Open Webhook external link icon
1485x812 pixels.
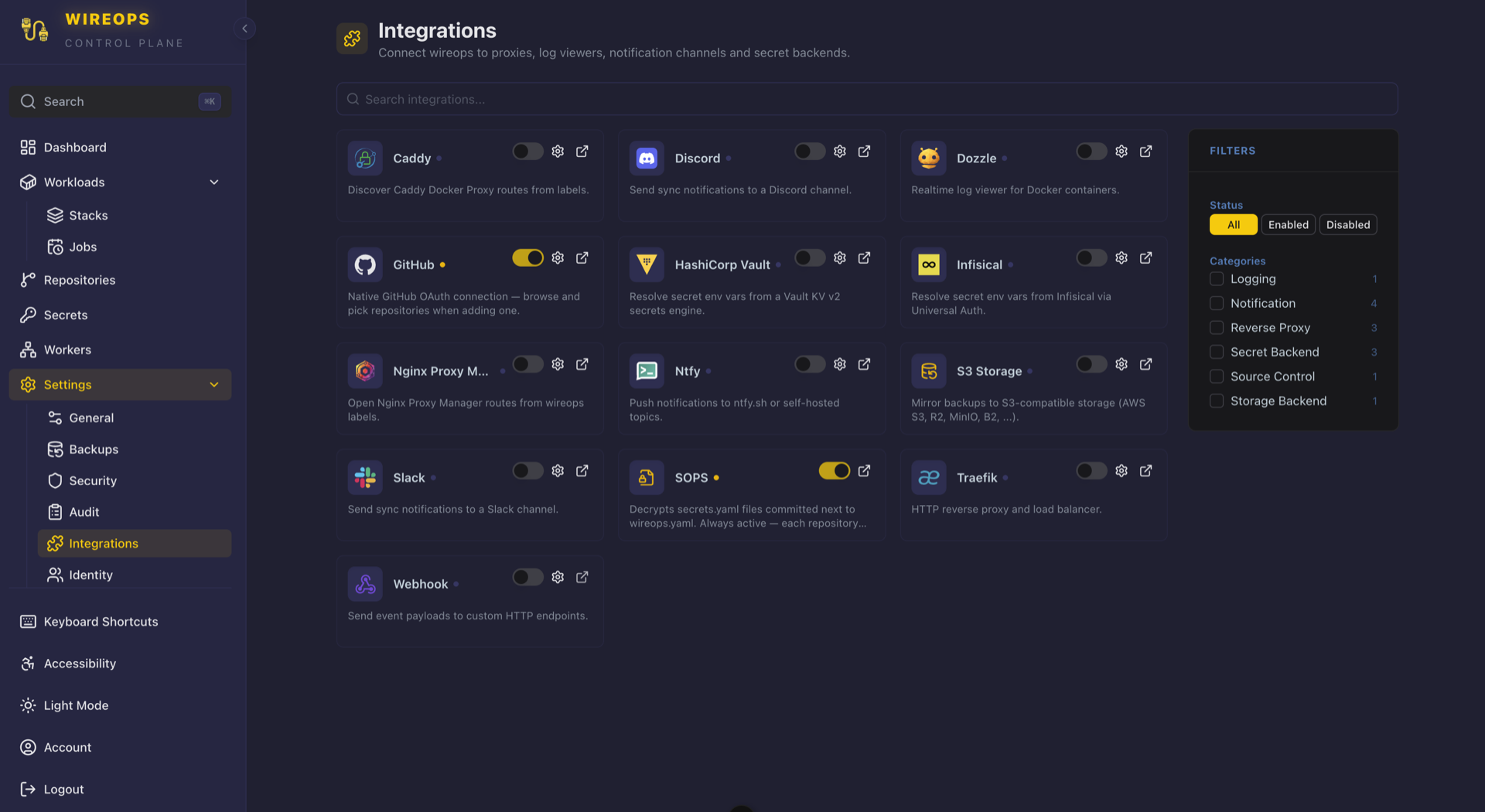click(582, 578)
